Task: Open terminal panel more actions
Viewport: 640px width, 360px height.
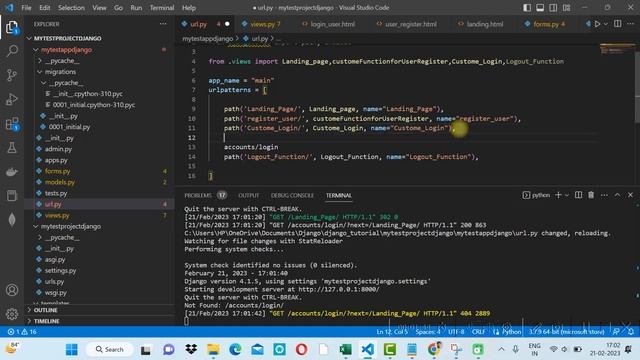Action: click(x=604, y=195)
